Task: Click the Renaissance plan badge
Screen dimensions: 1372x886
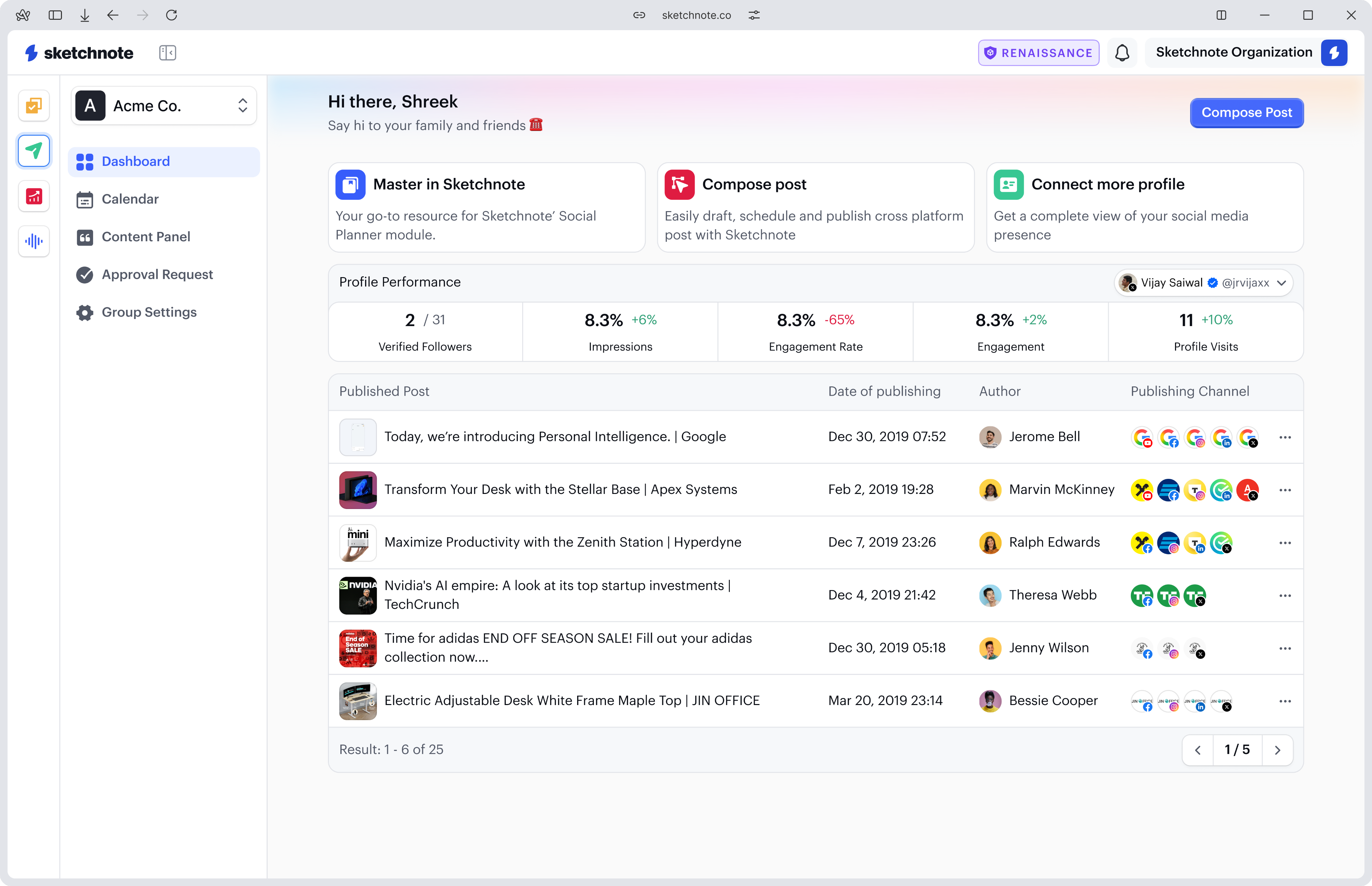Action: coord(1038,53)
